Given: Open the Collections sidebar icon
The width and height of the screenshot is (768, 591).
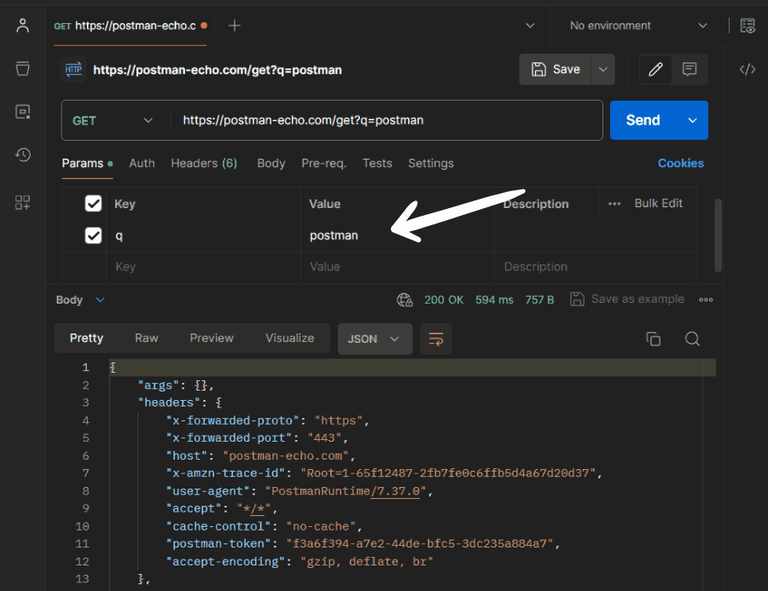Looking at the screenshot, I should 22,68.
